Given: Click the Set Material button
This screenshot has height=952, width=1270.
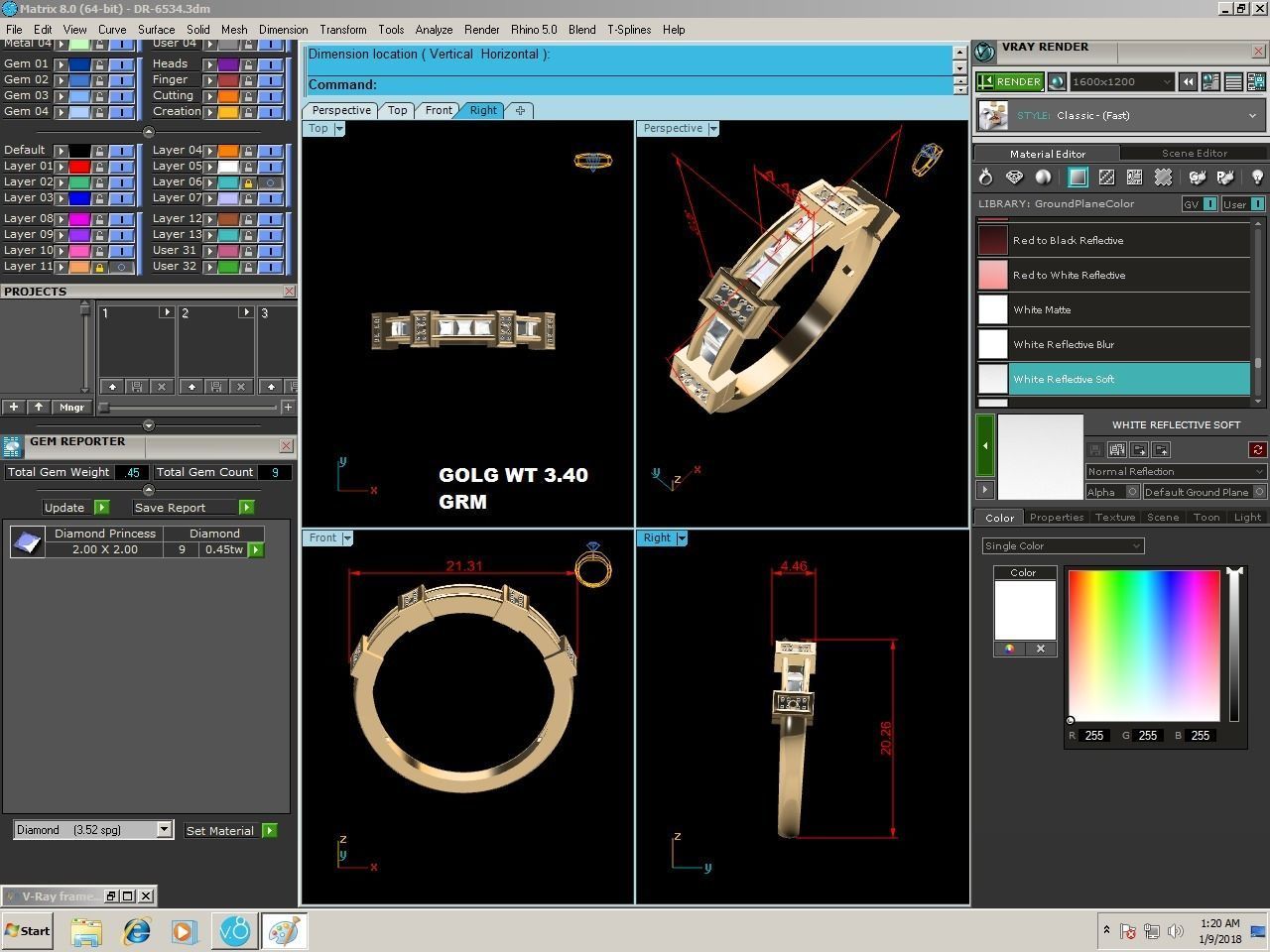Looking at the screenshot, I should coord(230,831).
